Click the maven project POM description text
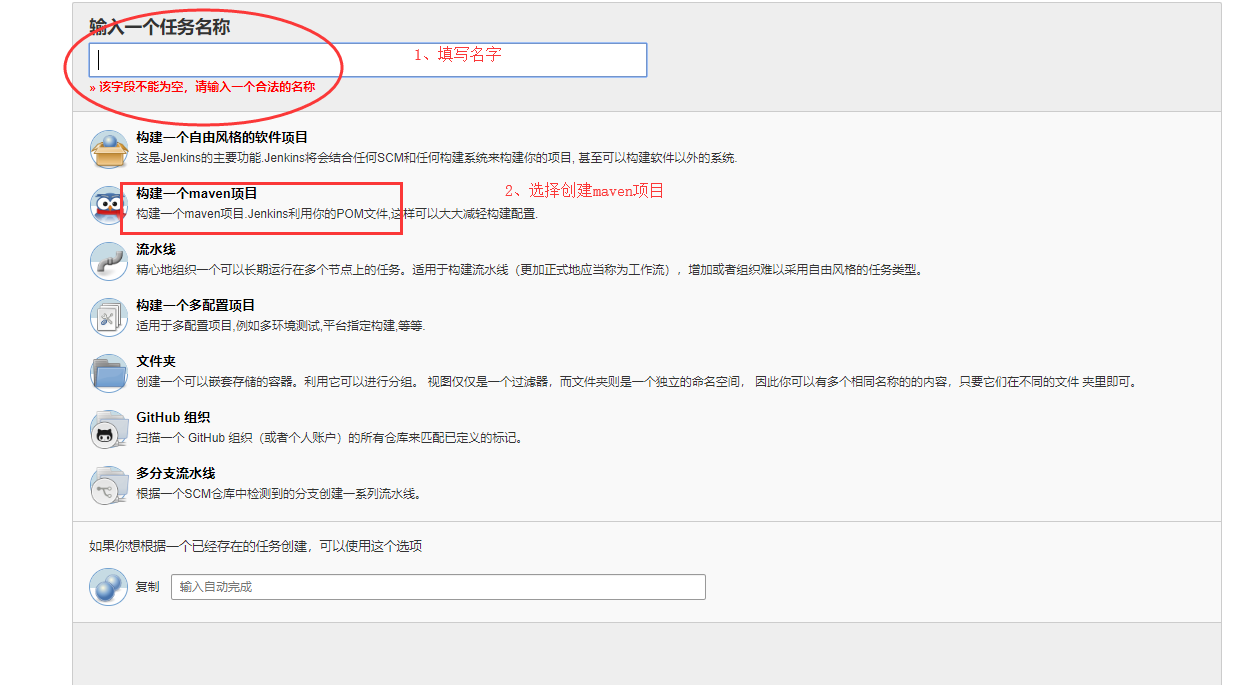This screenshot has width=1248, height=685. (x=336, y=214)
